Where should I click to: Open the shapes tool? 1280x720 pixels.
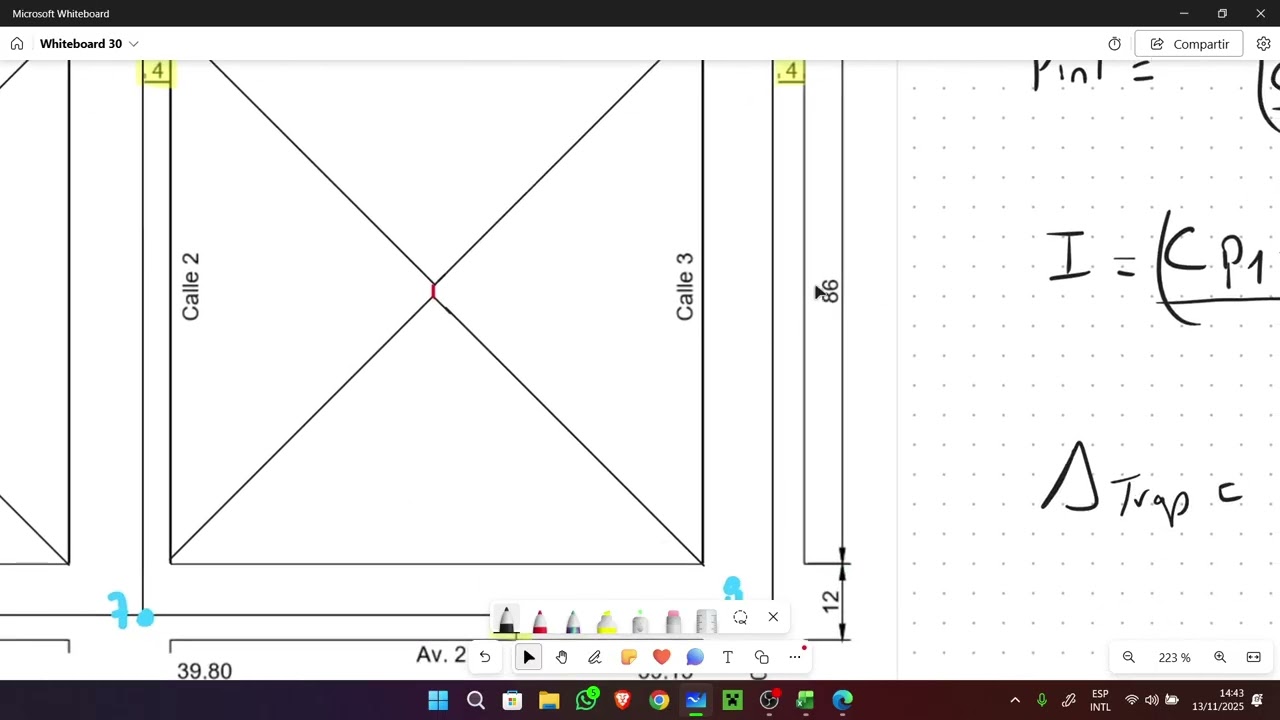pos(762,657)
